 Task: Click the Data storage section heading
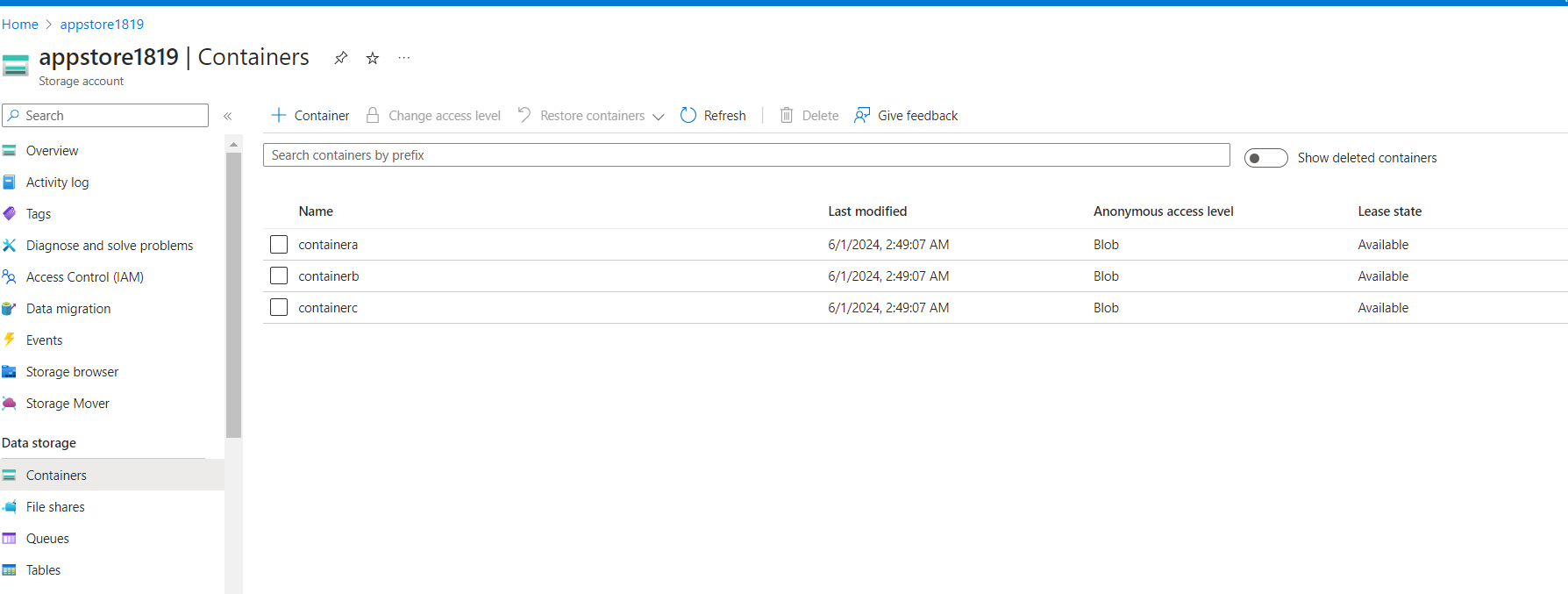pyautogui.click(x=39, y=443)
